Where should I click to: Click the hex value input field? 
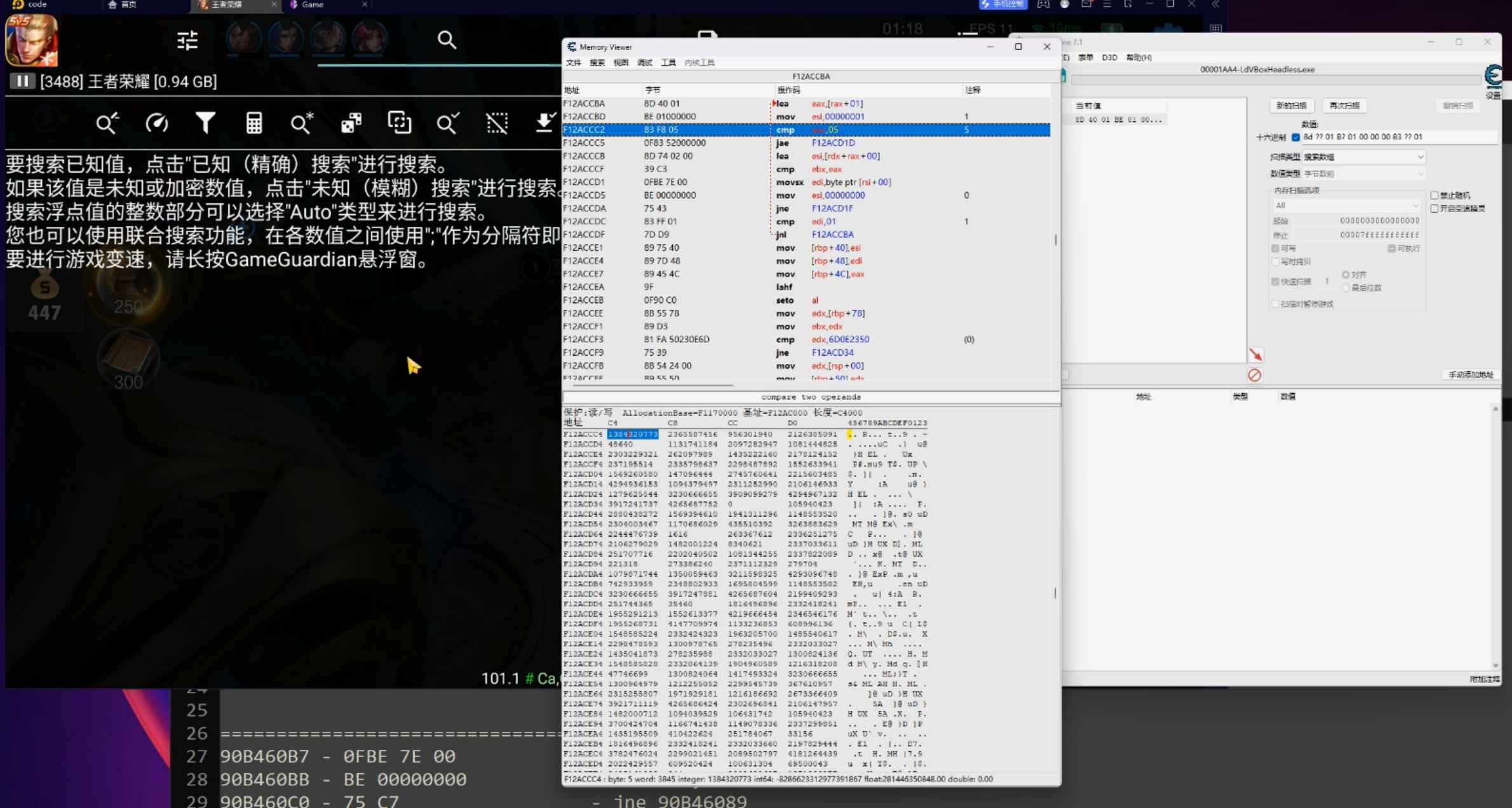tap(1398, 137)
